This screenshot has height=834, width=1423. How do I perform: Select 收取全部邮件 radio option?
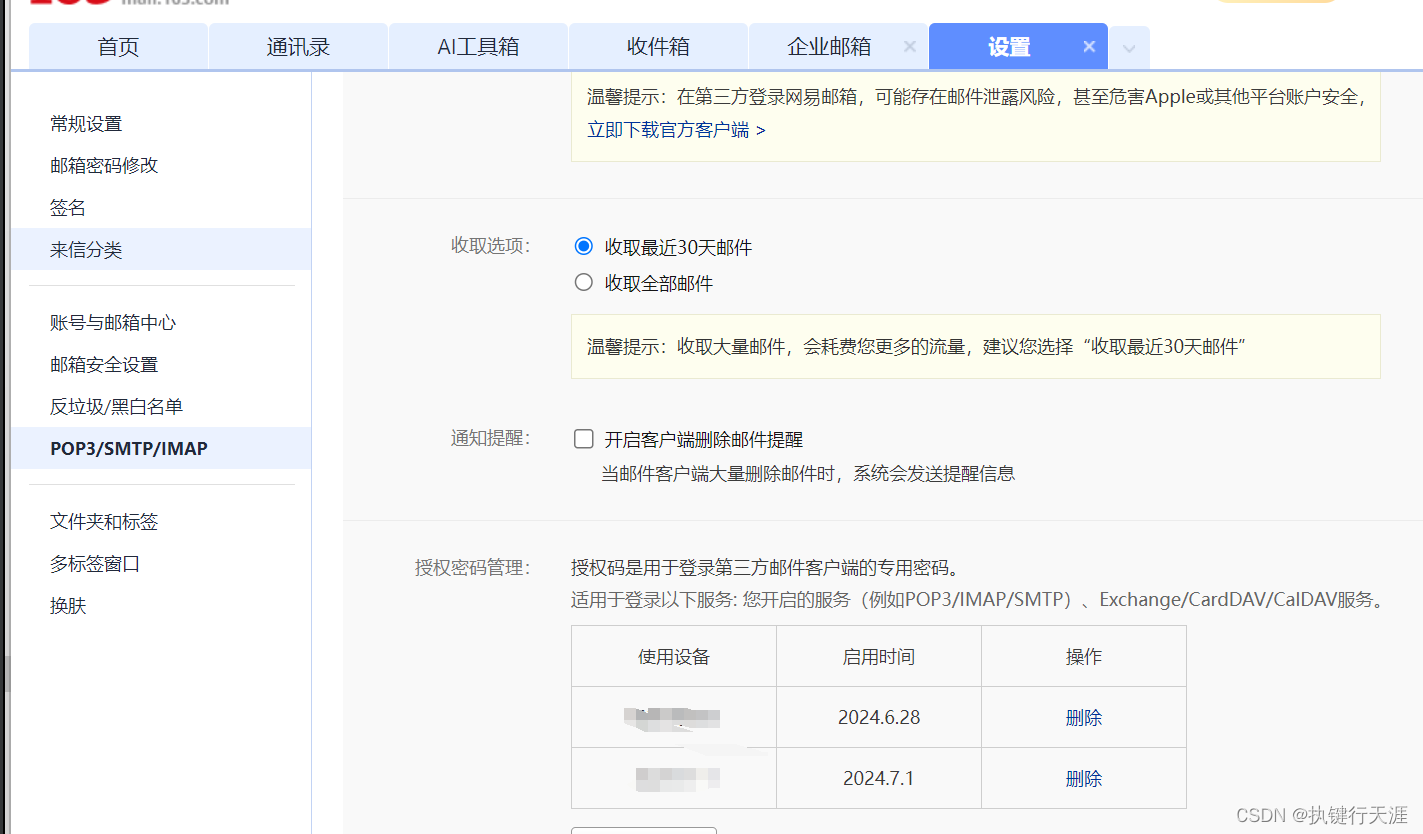(584, 283)
